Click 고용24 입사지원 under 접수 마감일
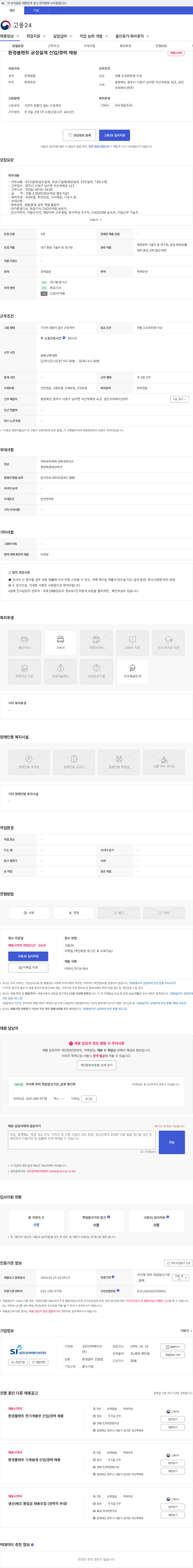 click(28, 956)
